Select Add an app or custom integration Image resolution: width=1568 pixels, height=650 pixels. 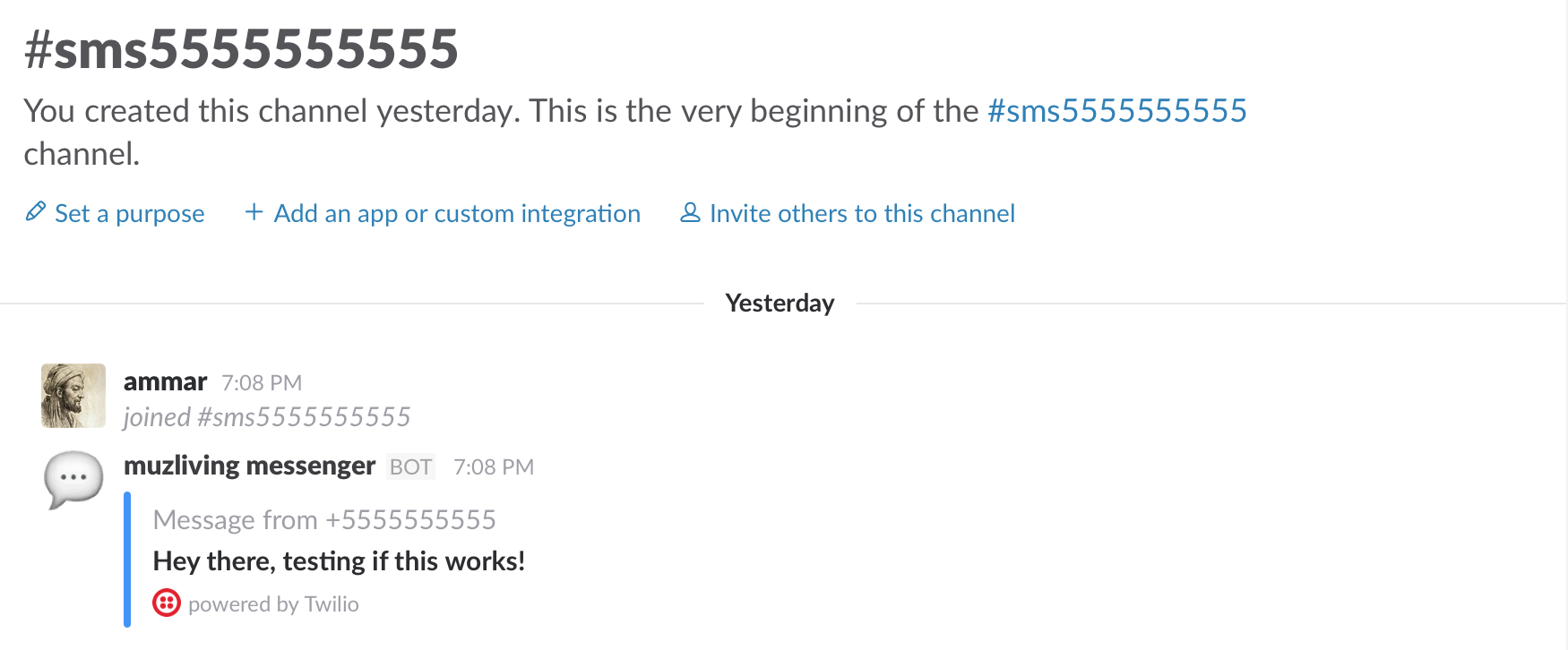[457, 213]
